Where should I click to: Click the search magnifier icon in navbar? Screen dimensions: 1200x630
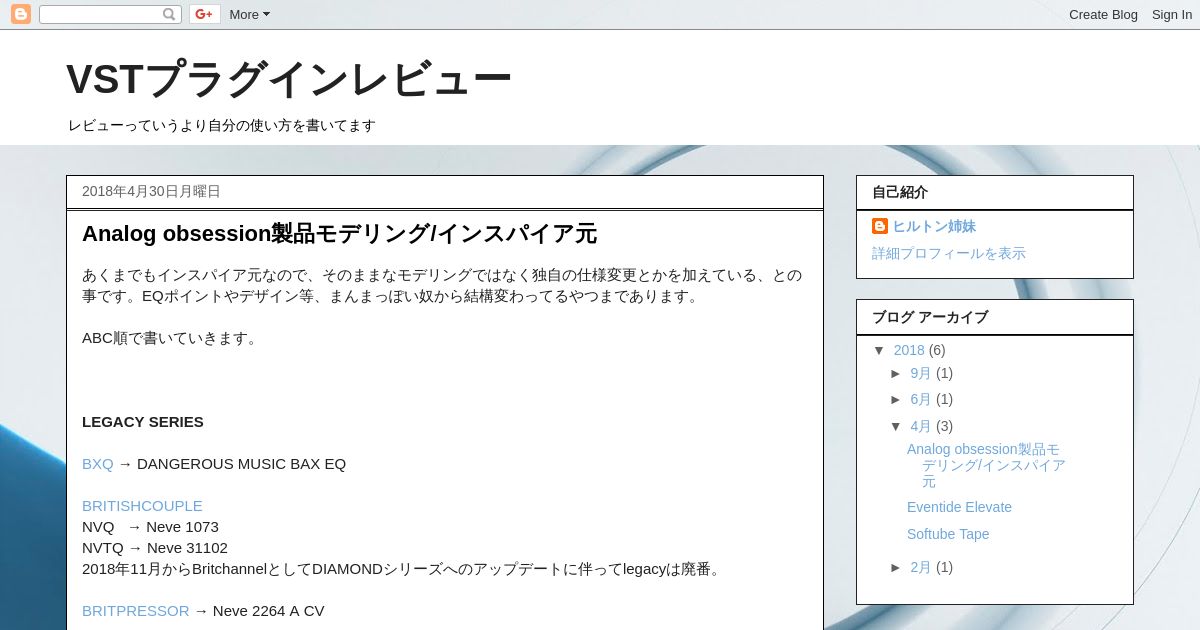click(x=169, y=14)
